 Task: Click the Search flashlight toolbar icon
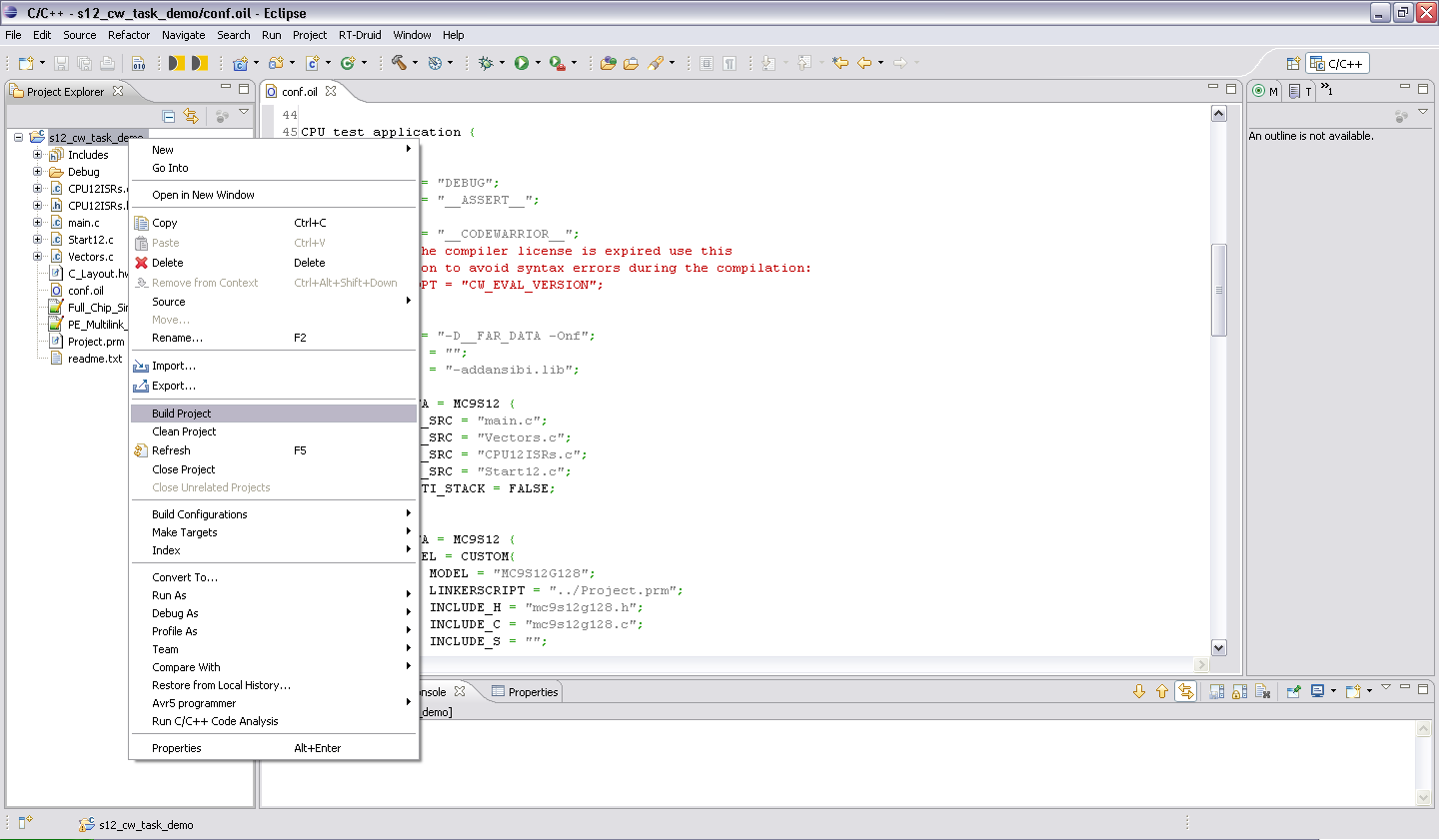[656, 63]
